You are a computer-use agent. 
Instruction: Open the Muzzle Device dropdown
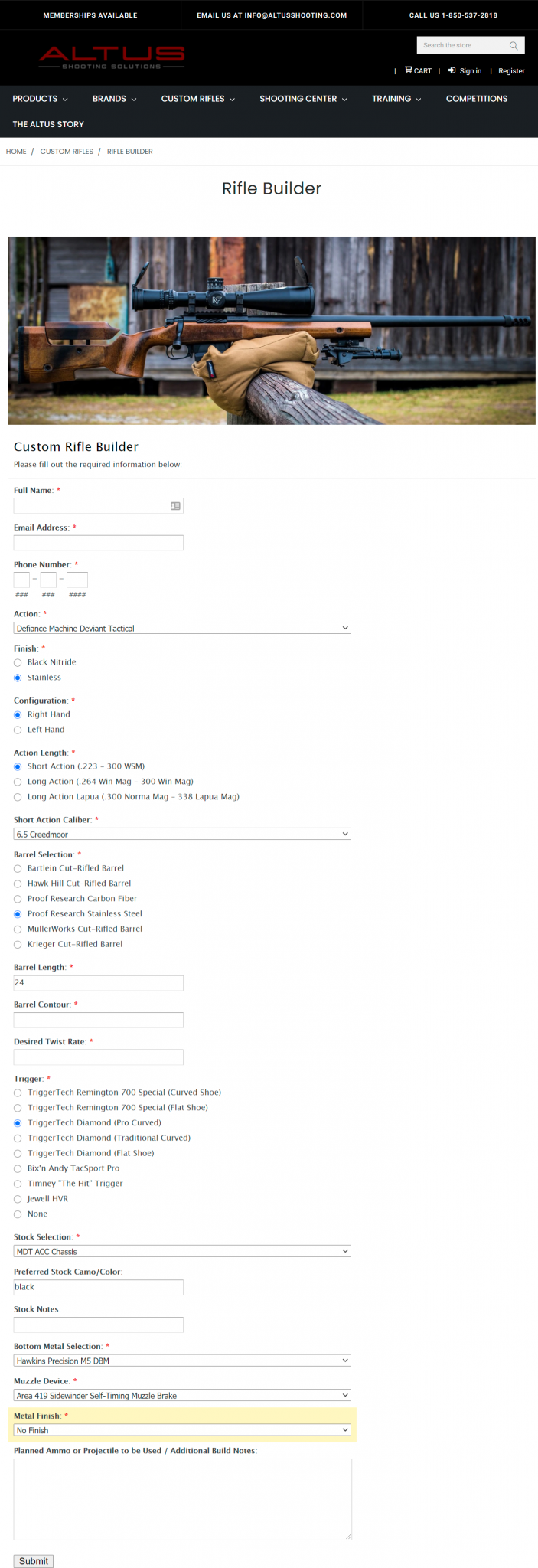(182, 1396)
